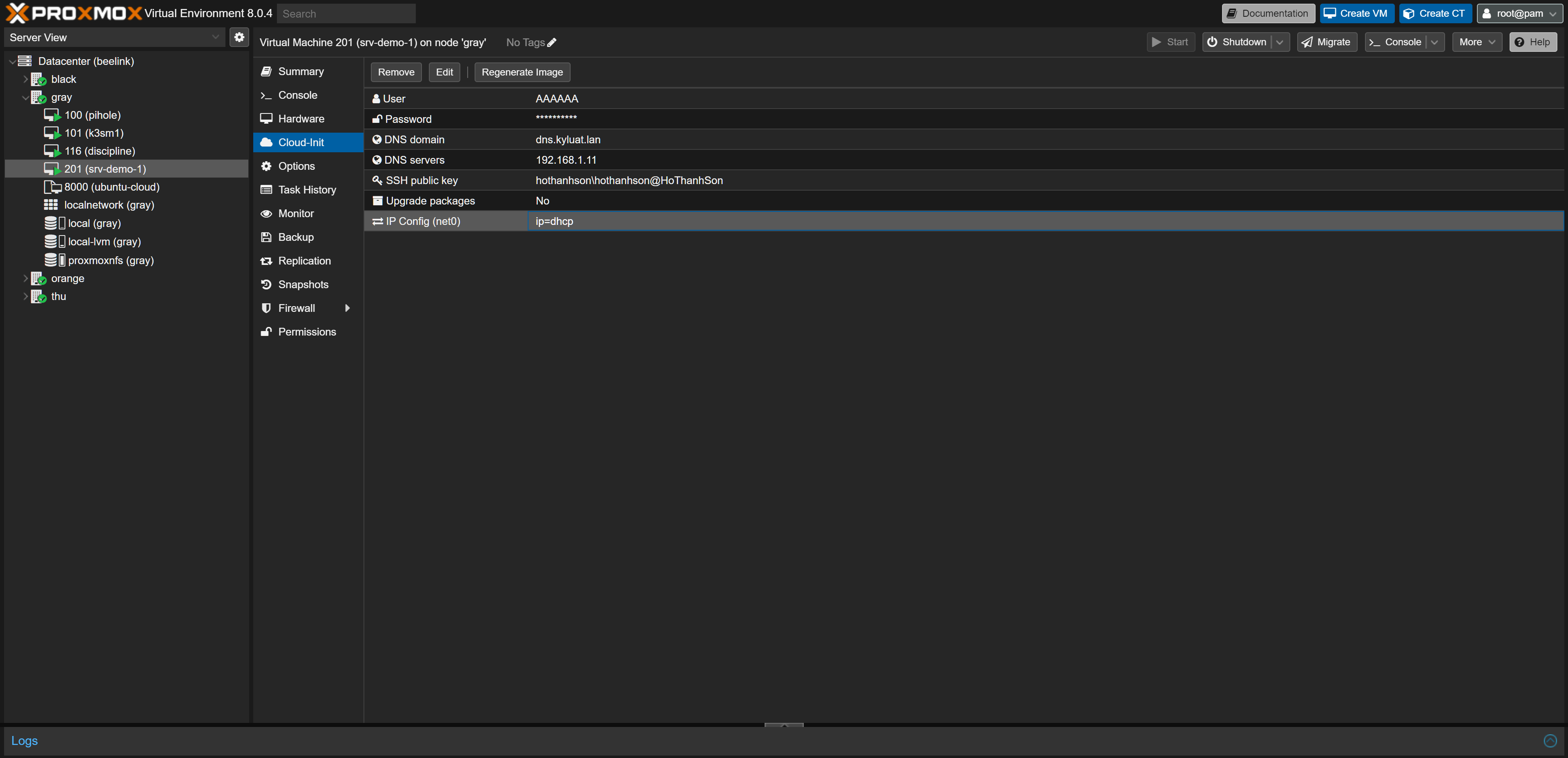Click the DNS domain globe icon
The width and height of the screenshot is (1568, 758).
pos(377,139)
